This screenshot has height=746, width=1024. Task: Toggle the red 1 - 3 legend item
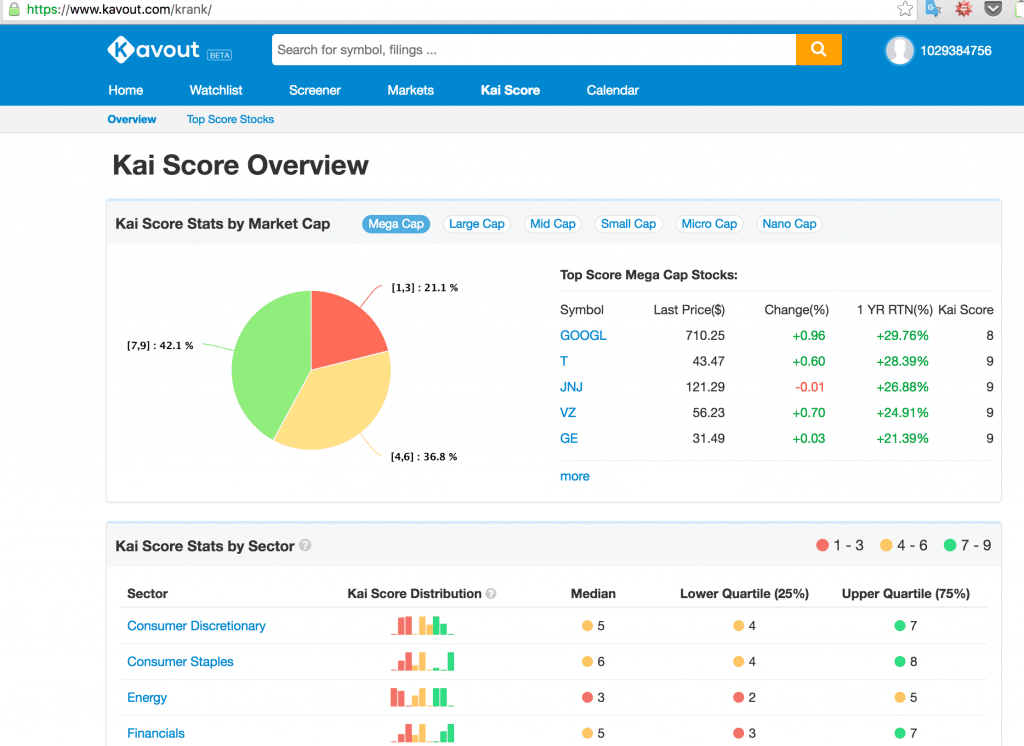pos(840,546)
